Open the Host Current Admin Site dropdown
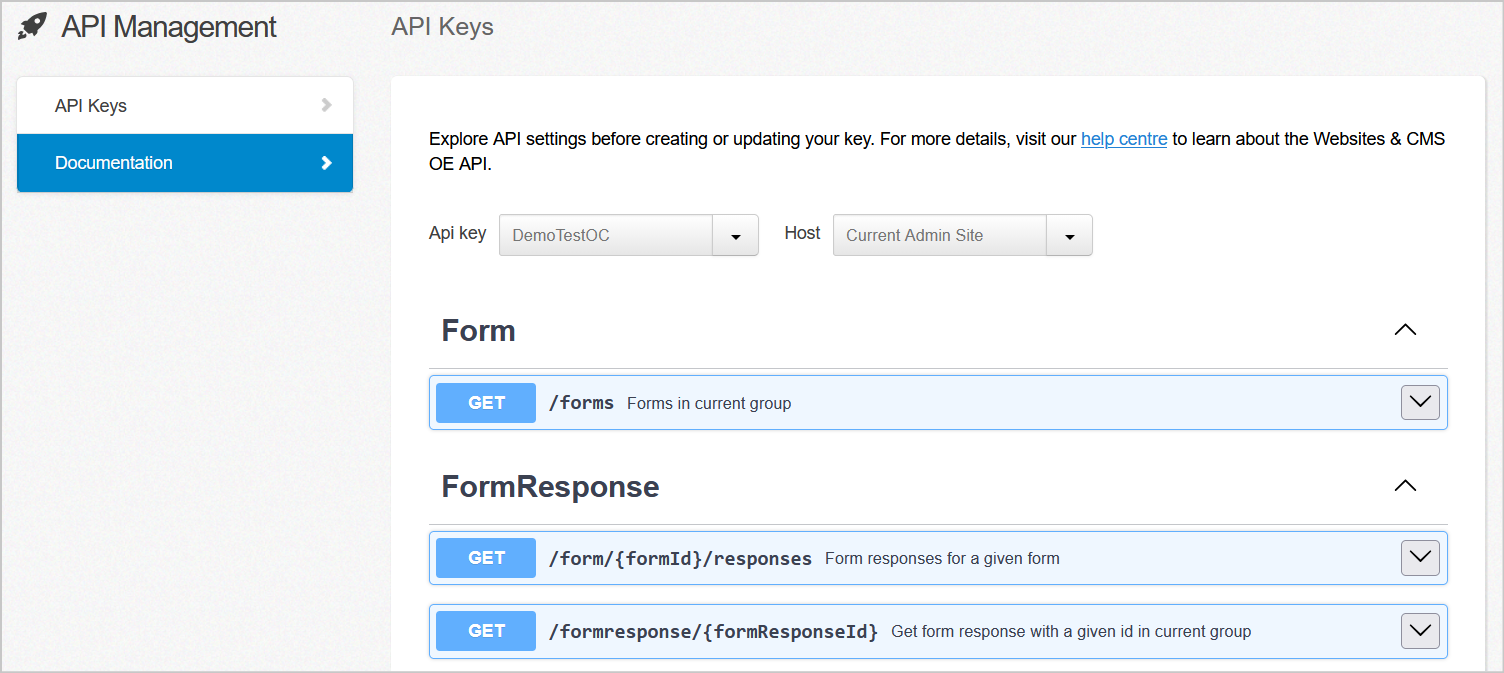Image resolution: width=1504 pixels, height=673 pixels. pos(963,235)
